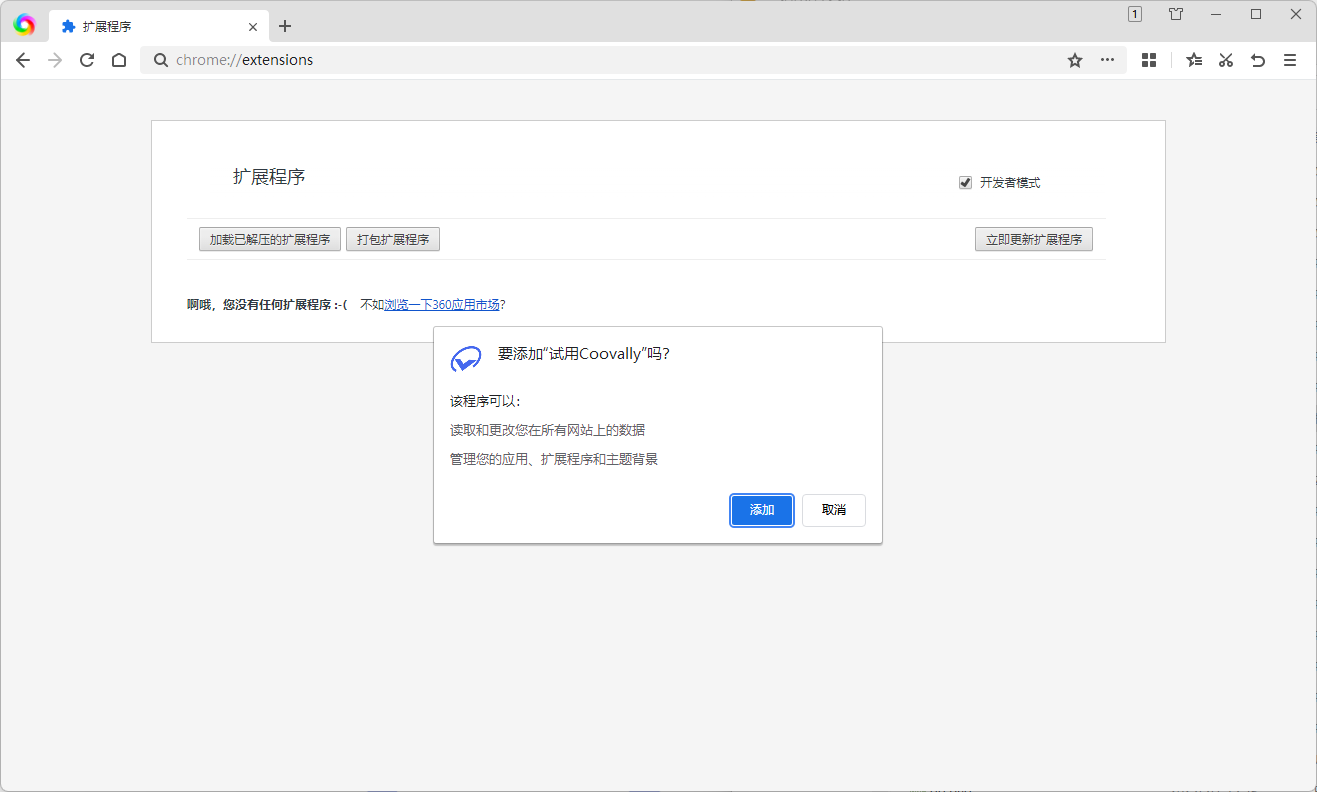Close the 扩展程序 tab
The height and width of the screenshot is (792, 1317).
click(254, 26)
